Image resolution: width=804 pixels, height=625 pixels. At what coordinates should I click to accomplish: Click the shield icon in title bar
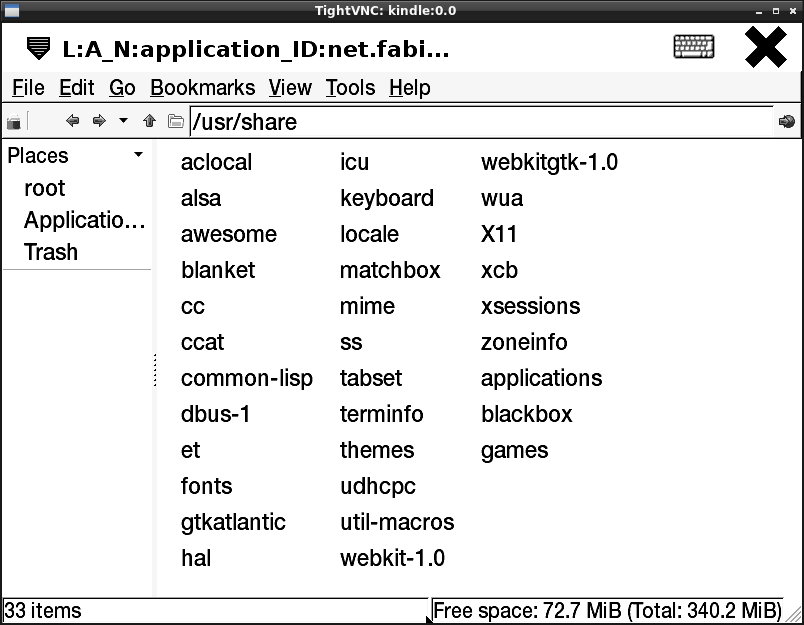38,49
